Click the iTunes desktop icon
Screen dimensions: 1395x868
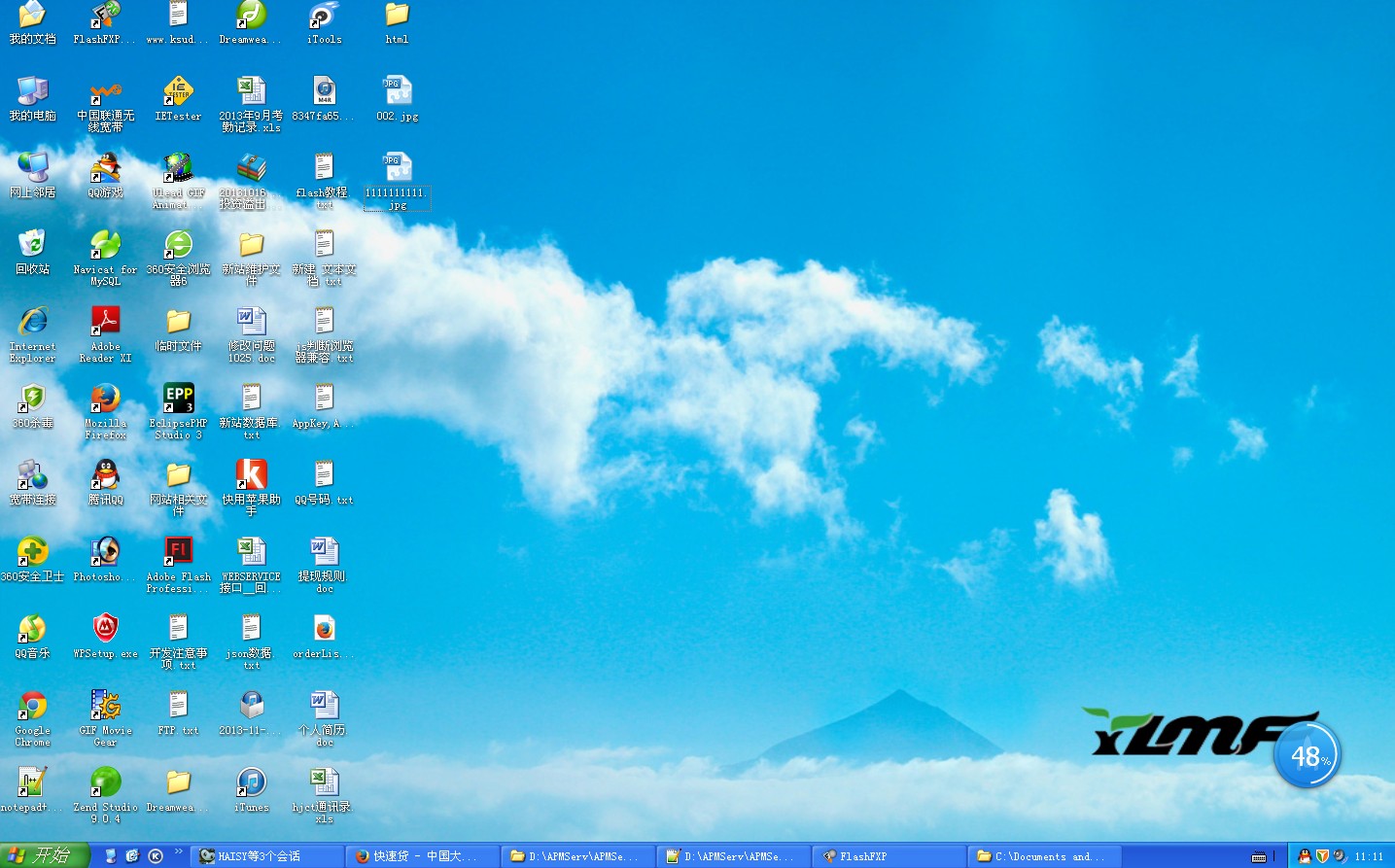251,783
